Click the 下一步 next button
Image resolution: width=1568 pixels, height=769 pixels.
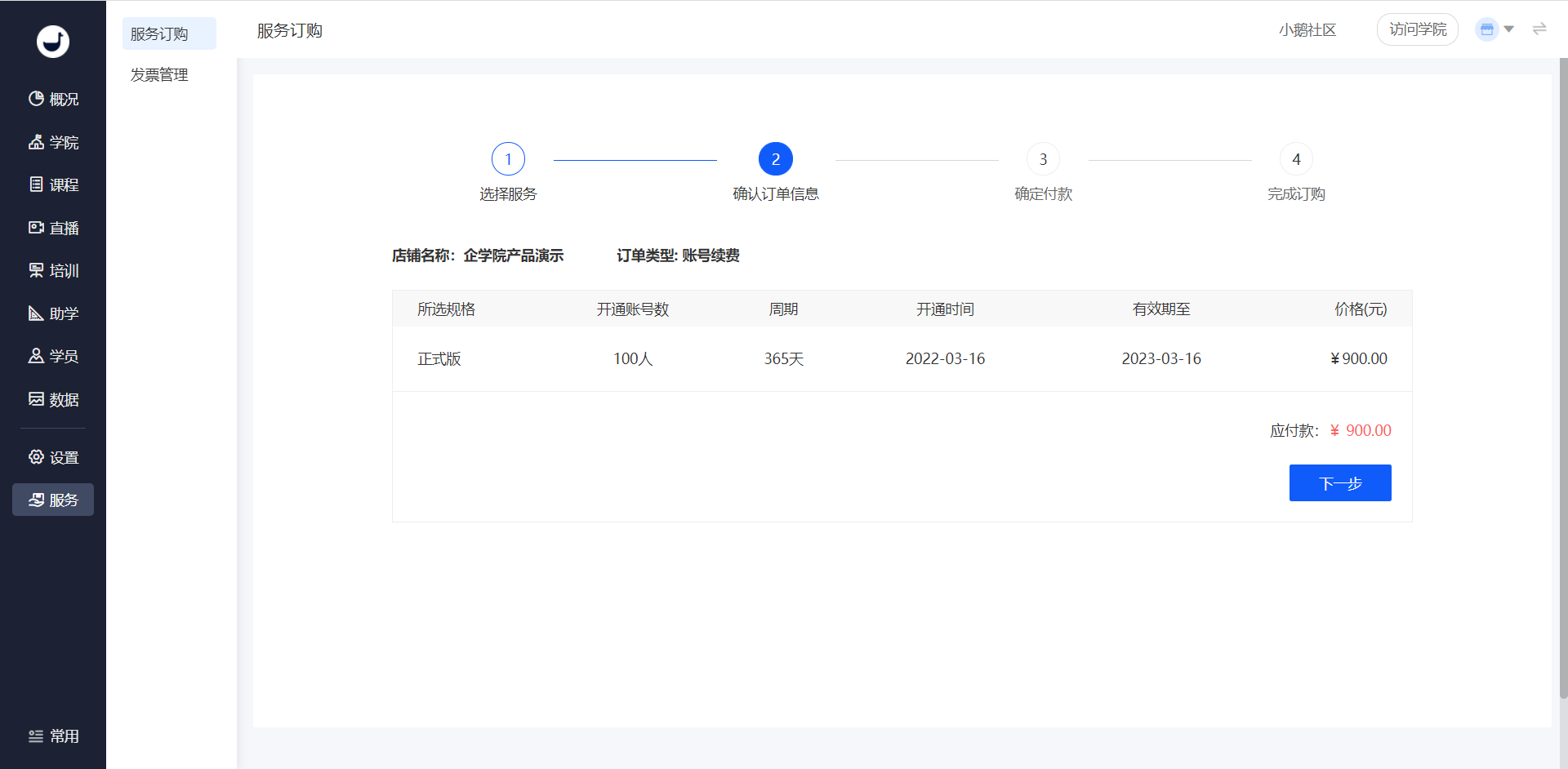pos(1340,483)
